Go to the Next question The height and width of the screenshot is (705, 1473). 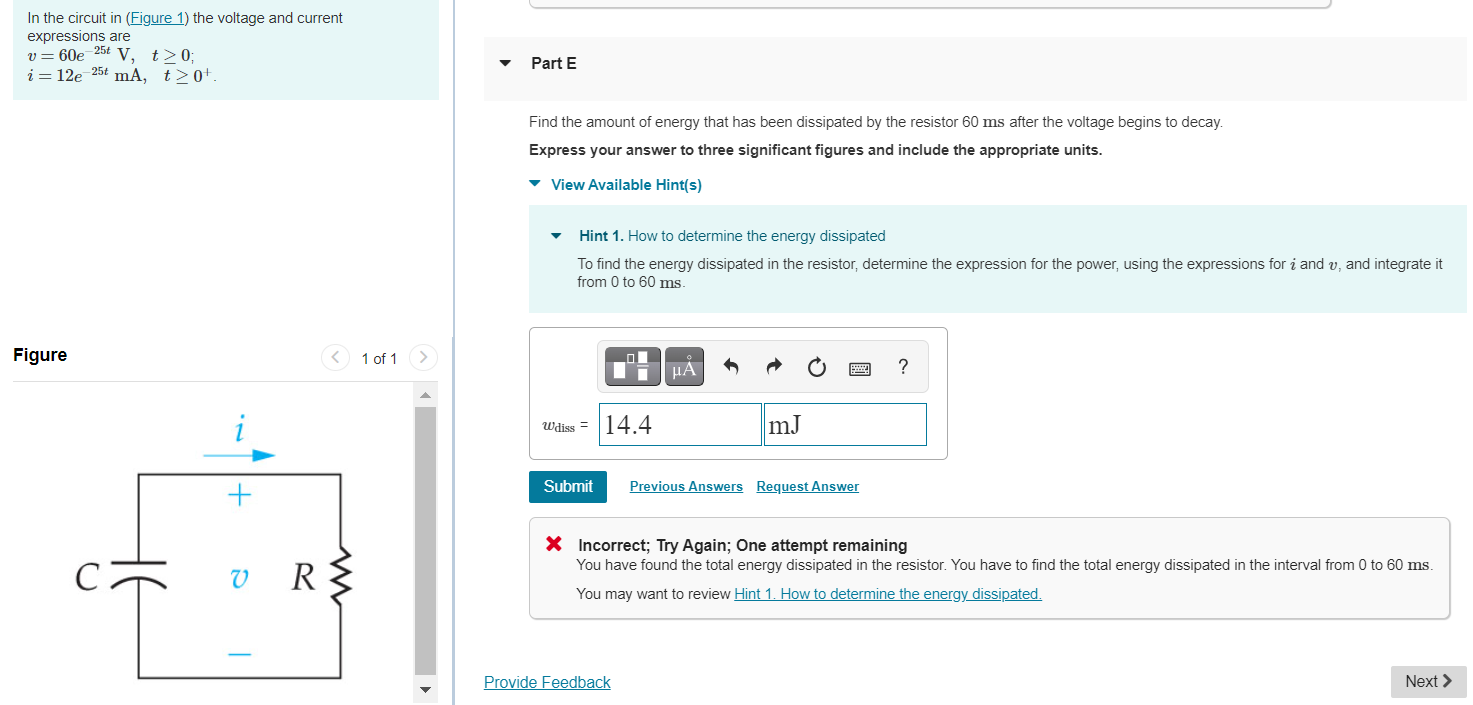tap(1428, 681)
